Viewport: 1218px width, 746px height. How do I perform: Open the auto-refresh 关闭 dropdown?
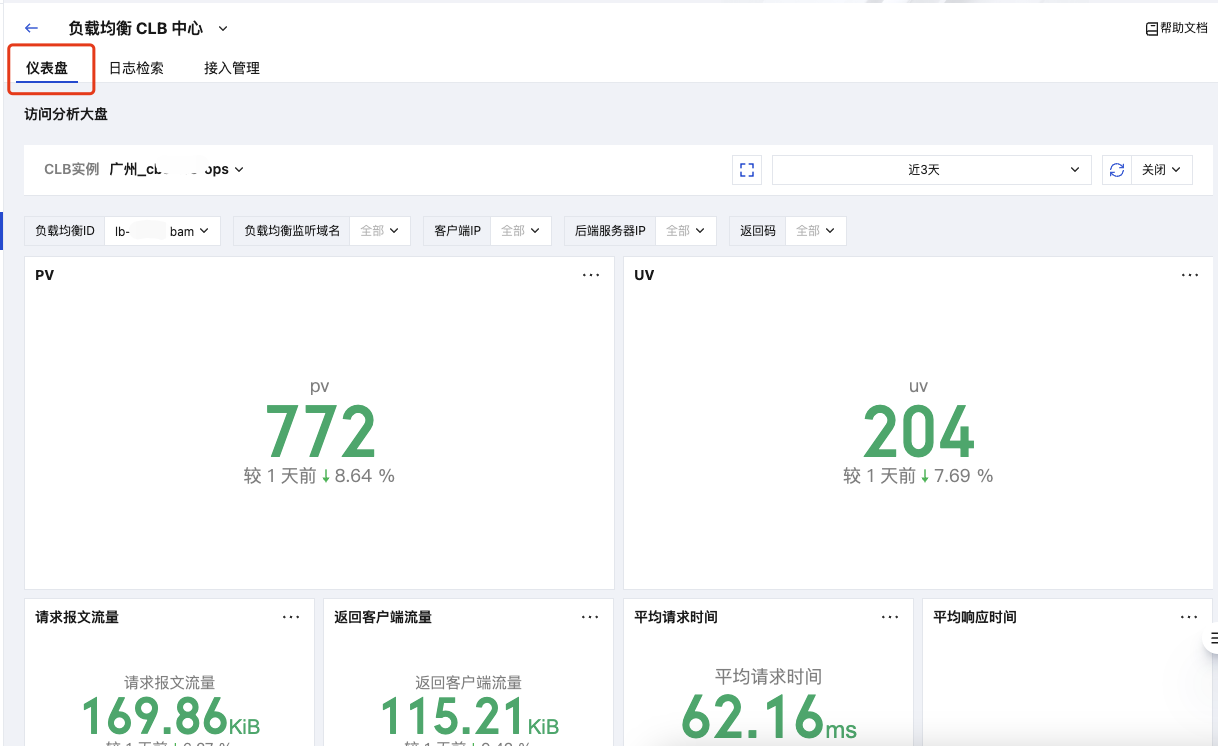[1161, 170]
